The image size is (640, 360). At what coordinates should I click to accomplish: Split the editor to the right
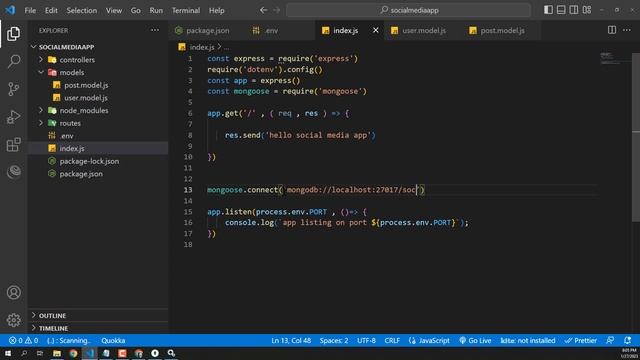[612, 30]
